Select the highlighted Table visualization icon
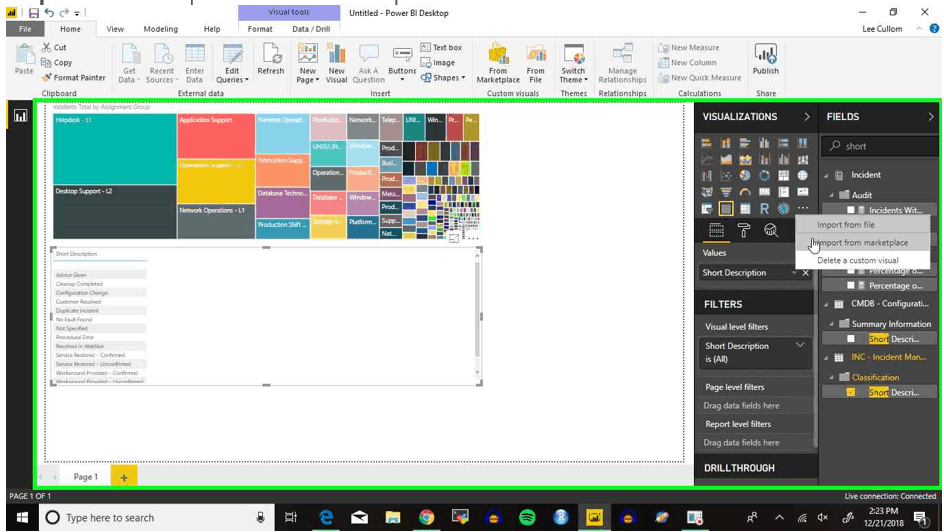Image resolution: width=944 pixels, height=532 pixels. tap(726, 209)
